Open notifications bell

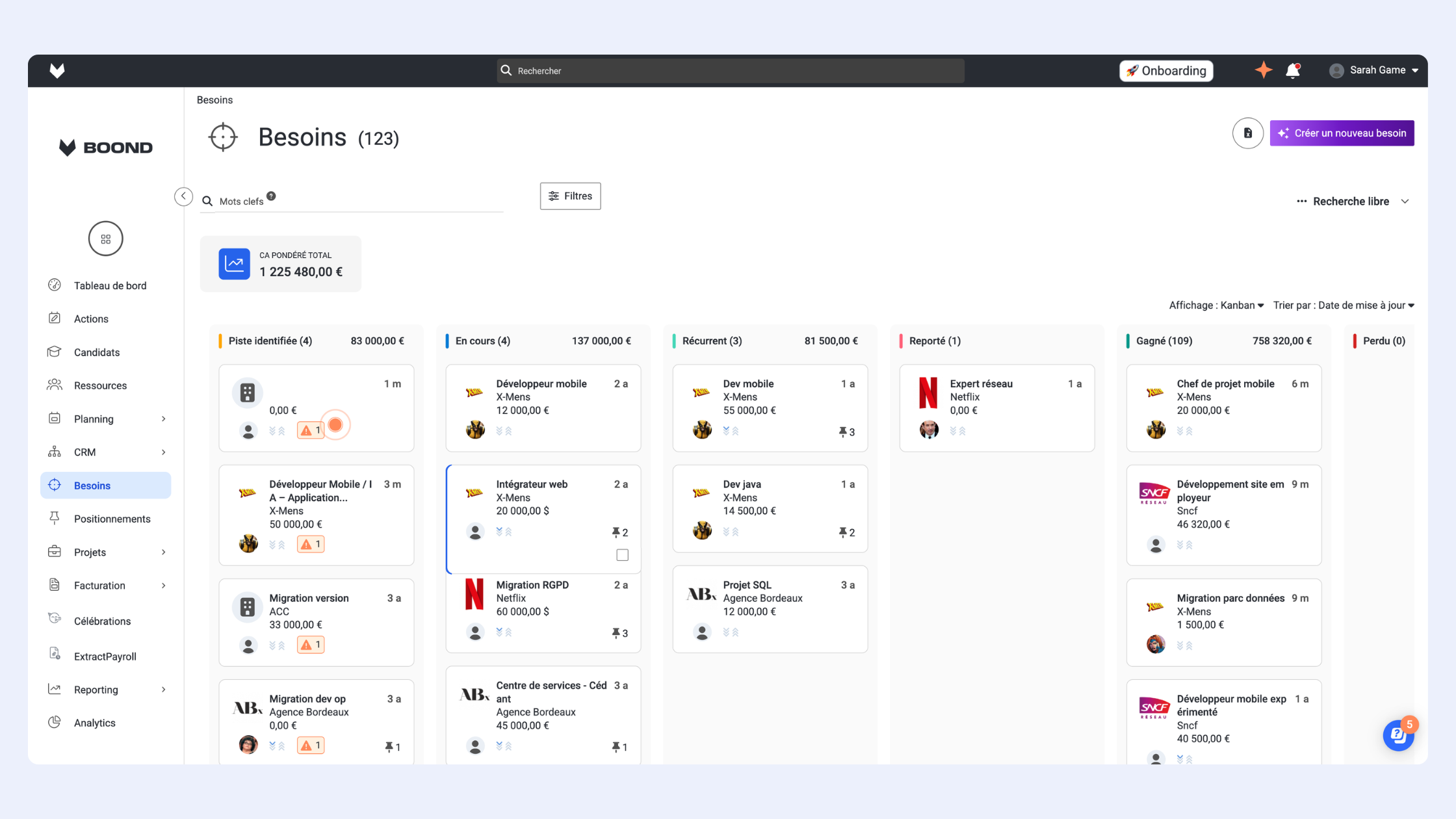[1293, 70]
